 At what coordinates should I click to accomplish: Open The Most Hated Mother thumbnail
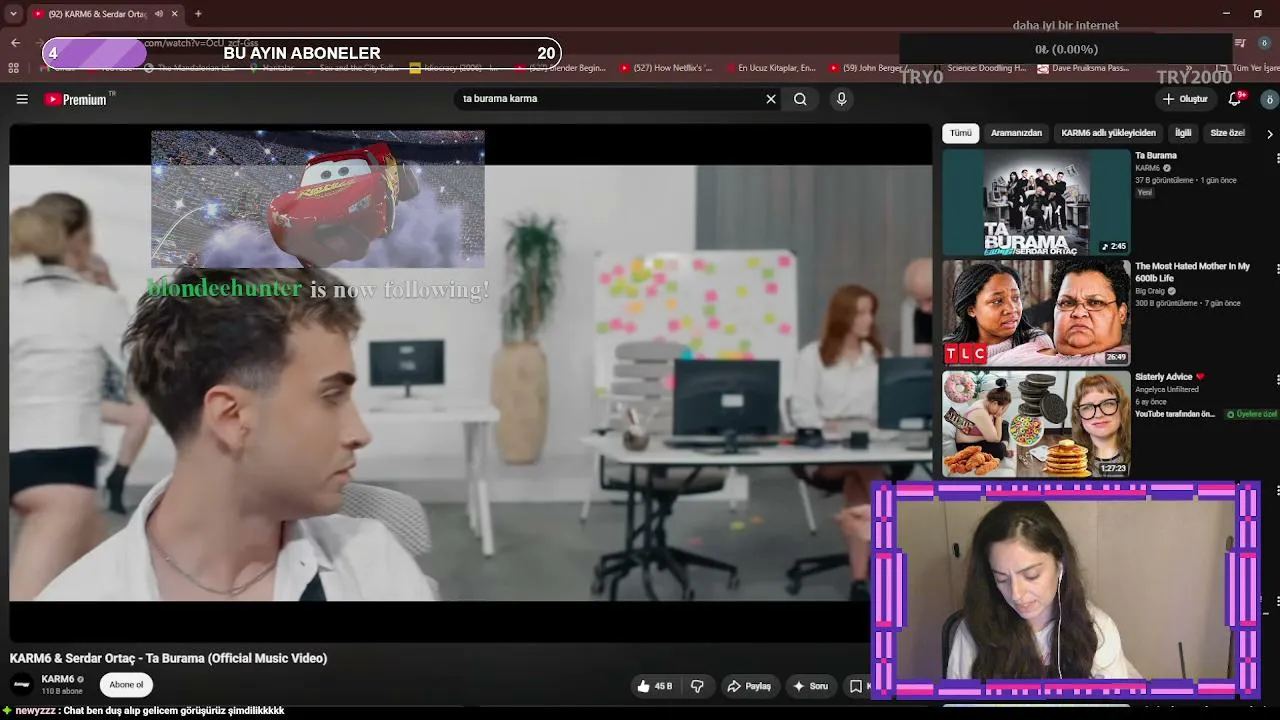(1036, 313)
